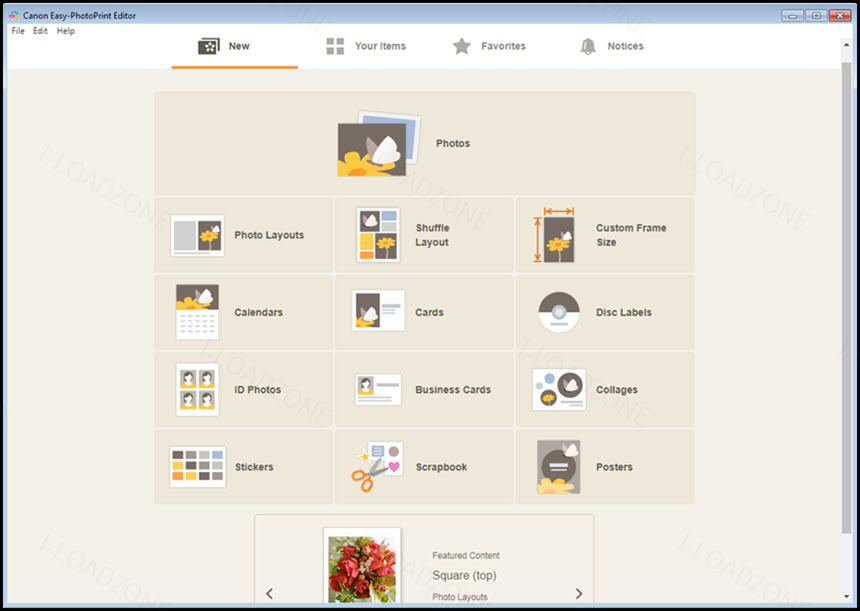The height and width of the screenshot is (611, 860).
Task: Click the Custom Frame Size icon
Action: pos(555,235)
